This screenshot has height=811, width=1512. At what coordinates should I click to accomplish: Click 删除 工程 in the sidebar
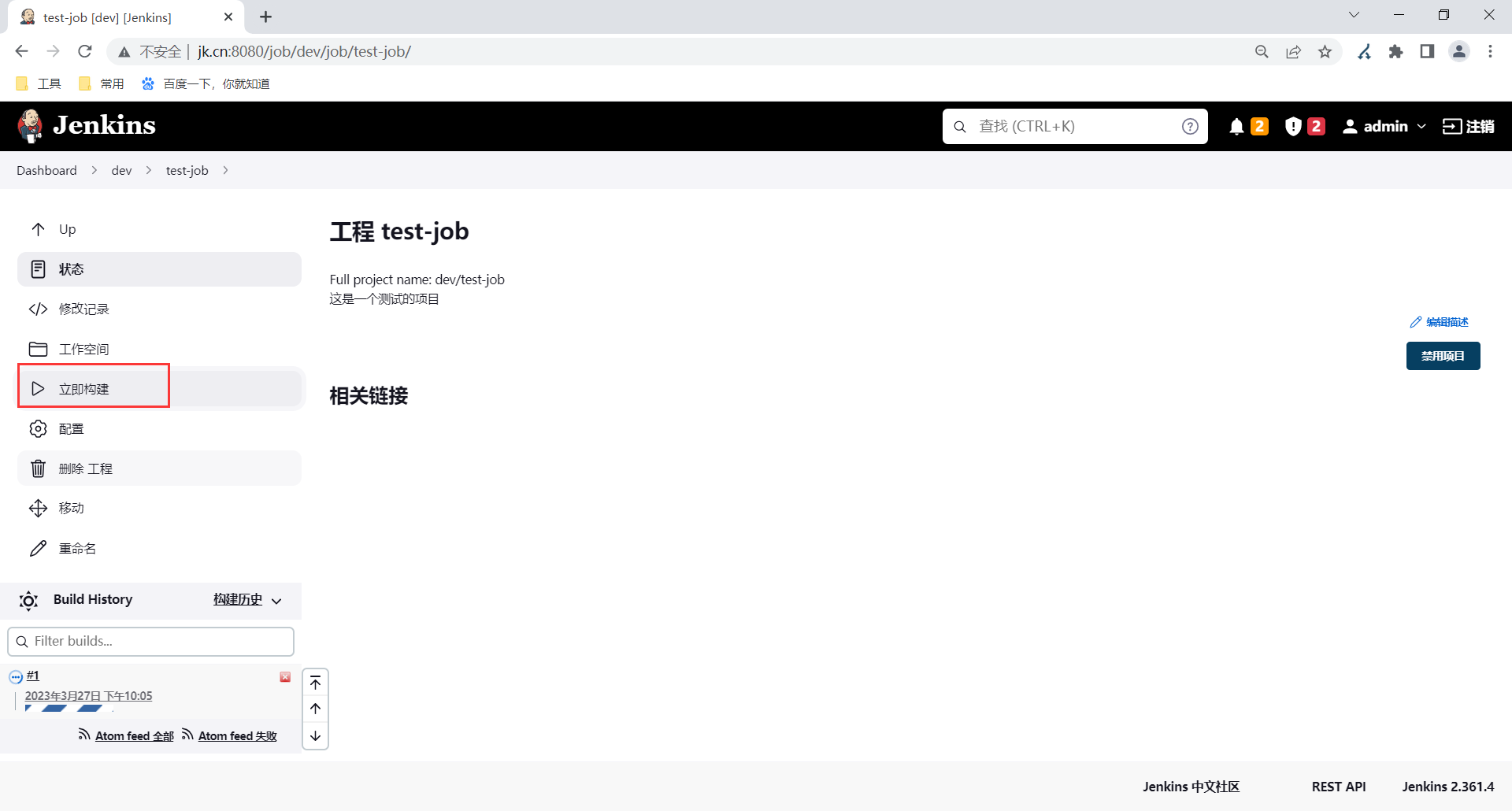tap(159, 468)
